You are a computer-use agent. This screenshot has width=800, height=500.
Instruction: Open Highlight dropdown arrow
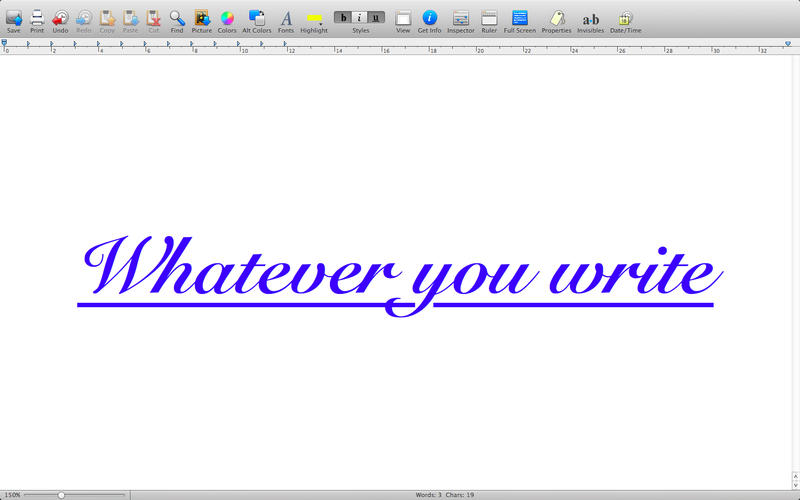tap(320, 23)
